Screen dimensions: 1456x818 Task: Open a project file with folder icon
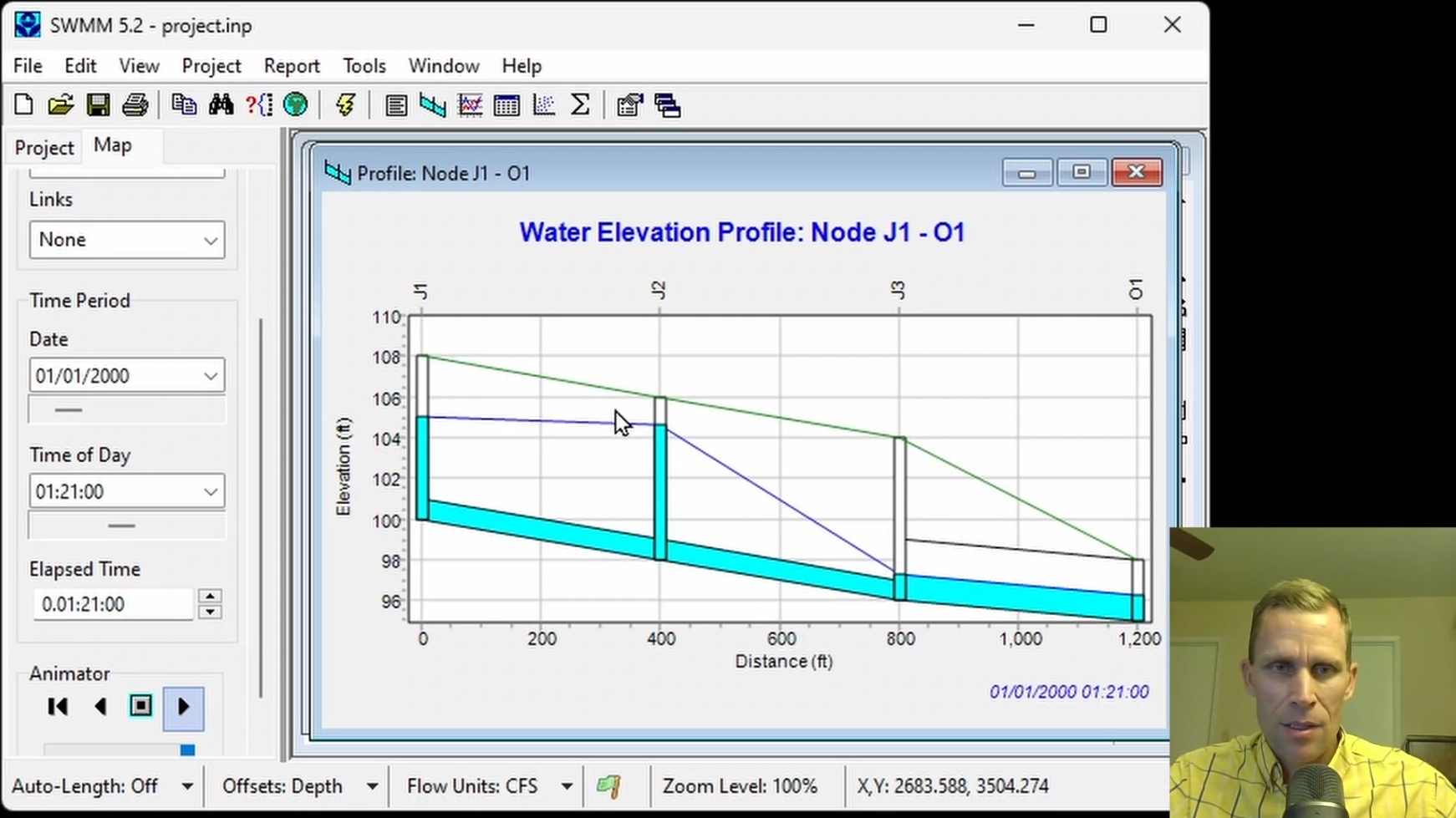coord(60,105)
